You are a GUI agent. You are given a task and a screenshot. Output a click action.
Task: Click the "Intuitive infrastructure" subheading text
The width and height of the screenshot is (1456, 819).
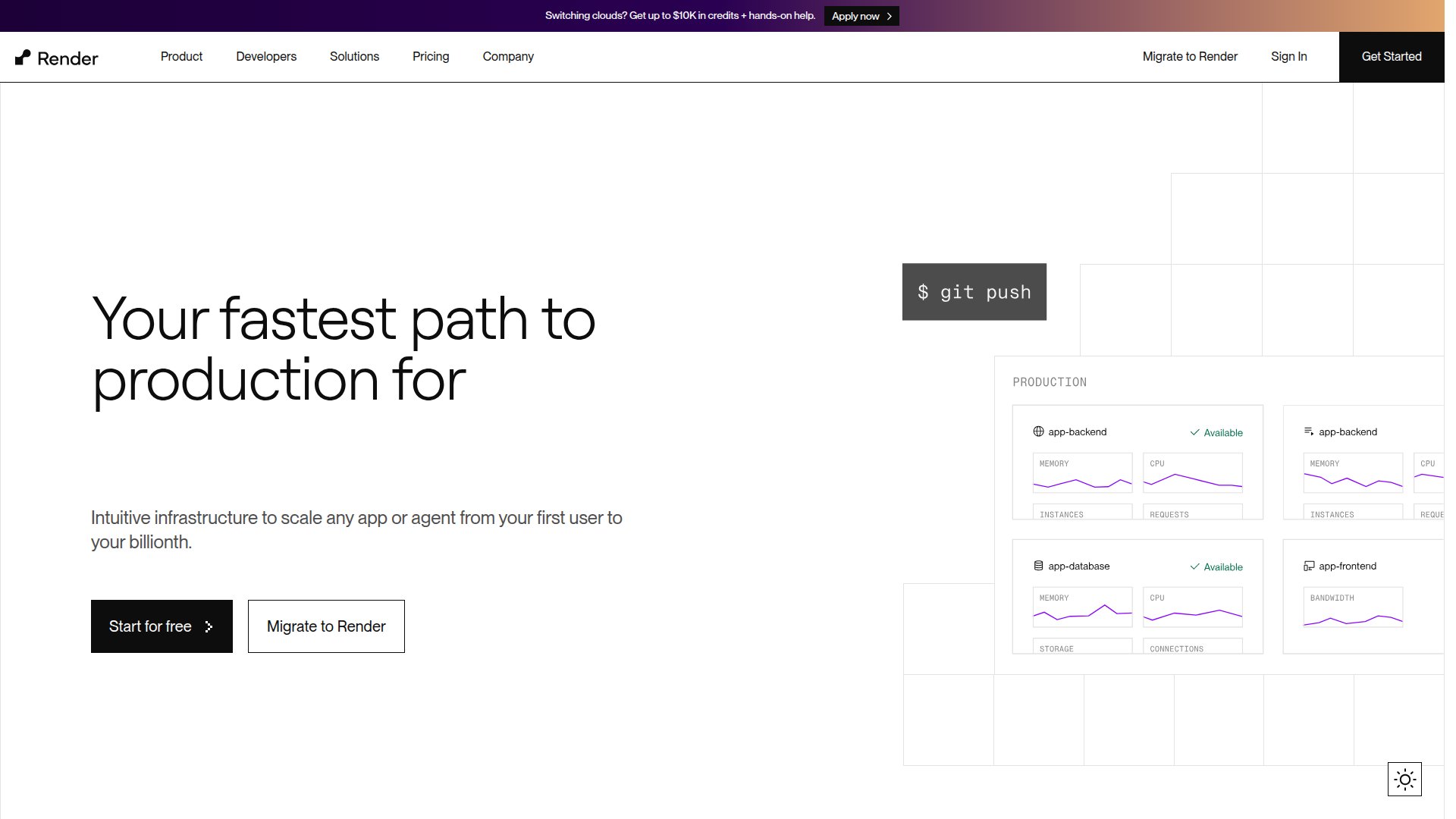coord(356,529)
